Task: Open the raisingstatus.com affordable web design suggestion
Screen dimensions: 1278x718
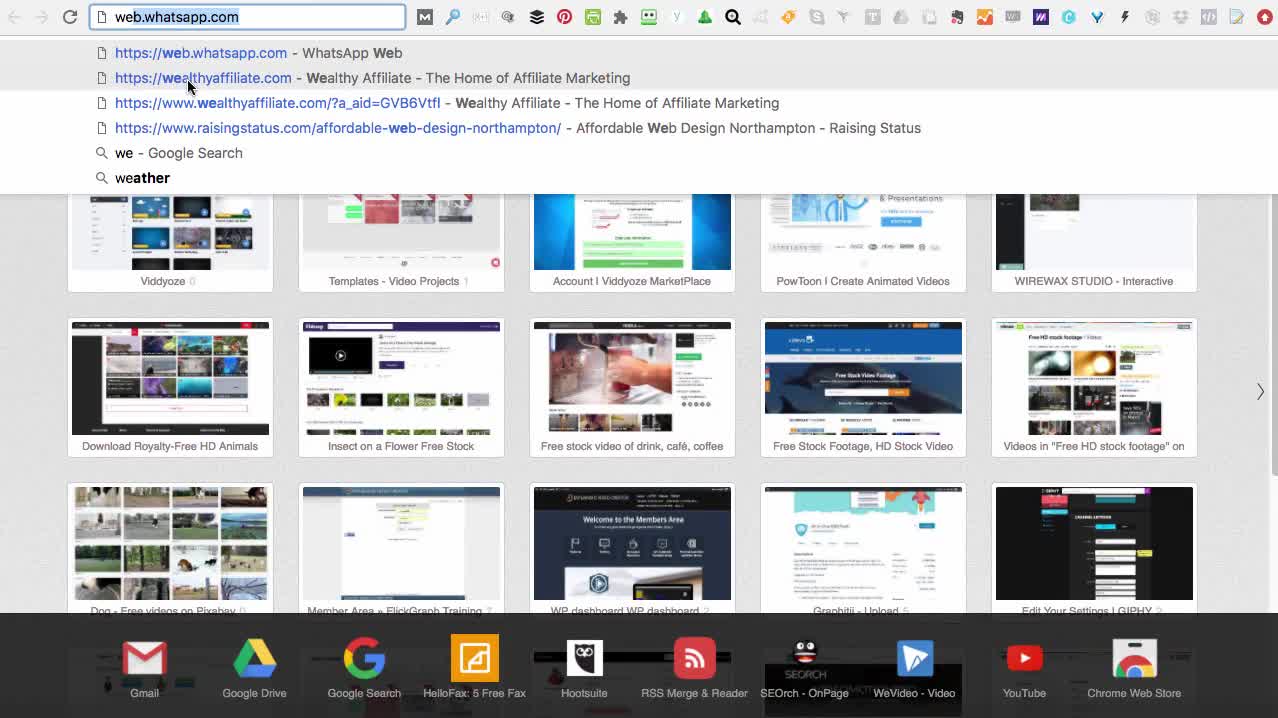Action: click(639, 128)
